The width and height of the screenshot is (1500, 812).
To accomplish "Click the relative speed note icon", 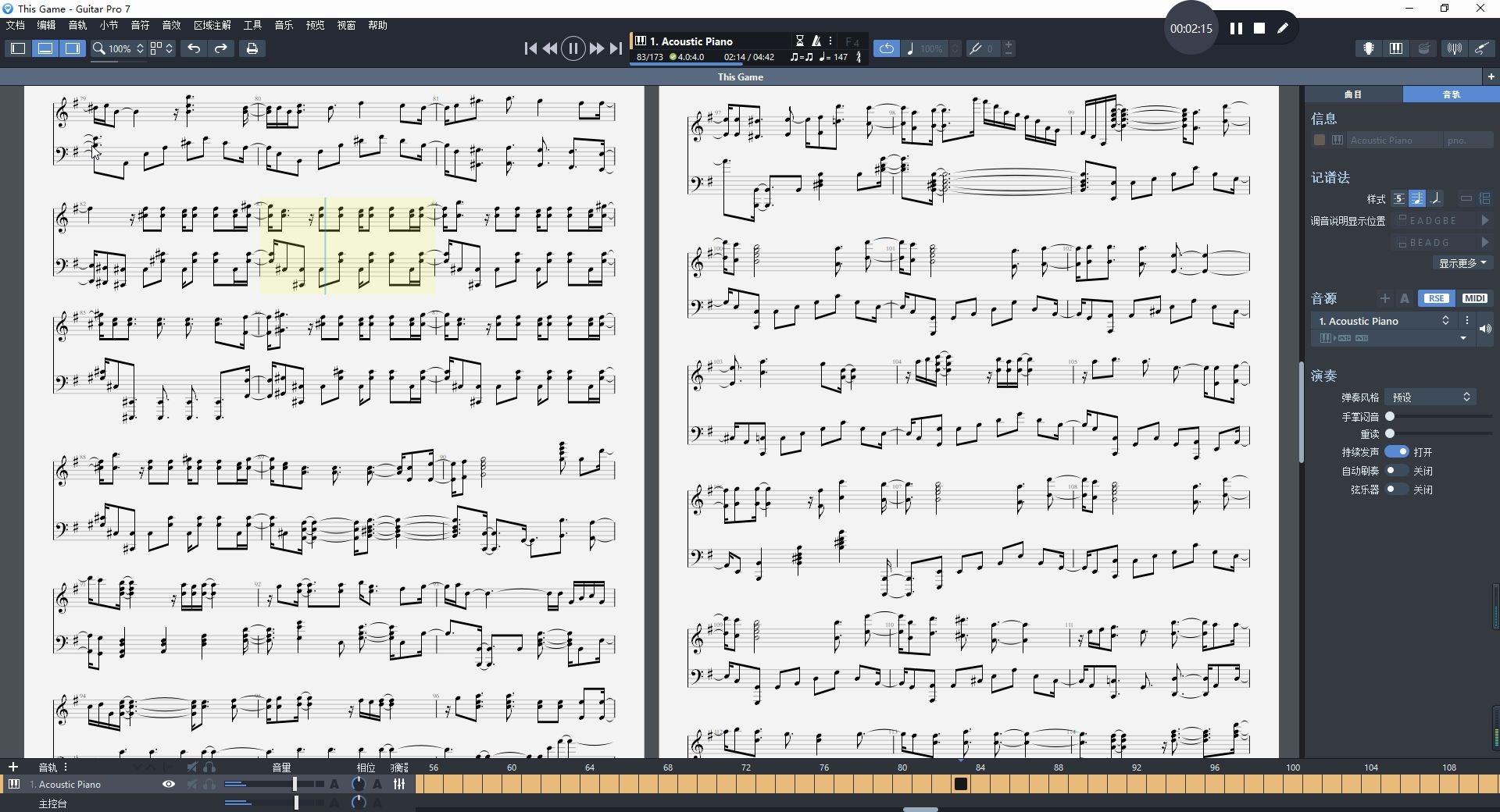I will [x=910, y=48].
